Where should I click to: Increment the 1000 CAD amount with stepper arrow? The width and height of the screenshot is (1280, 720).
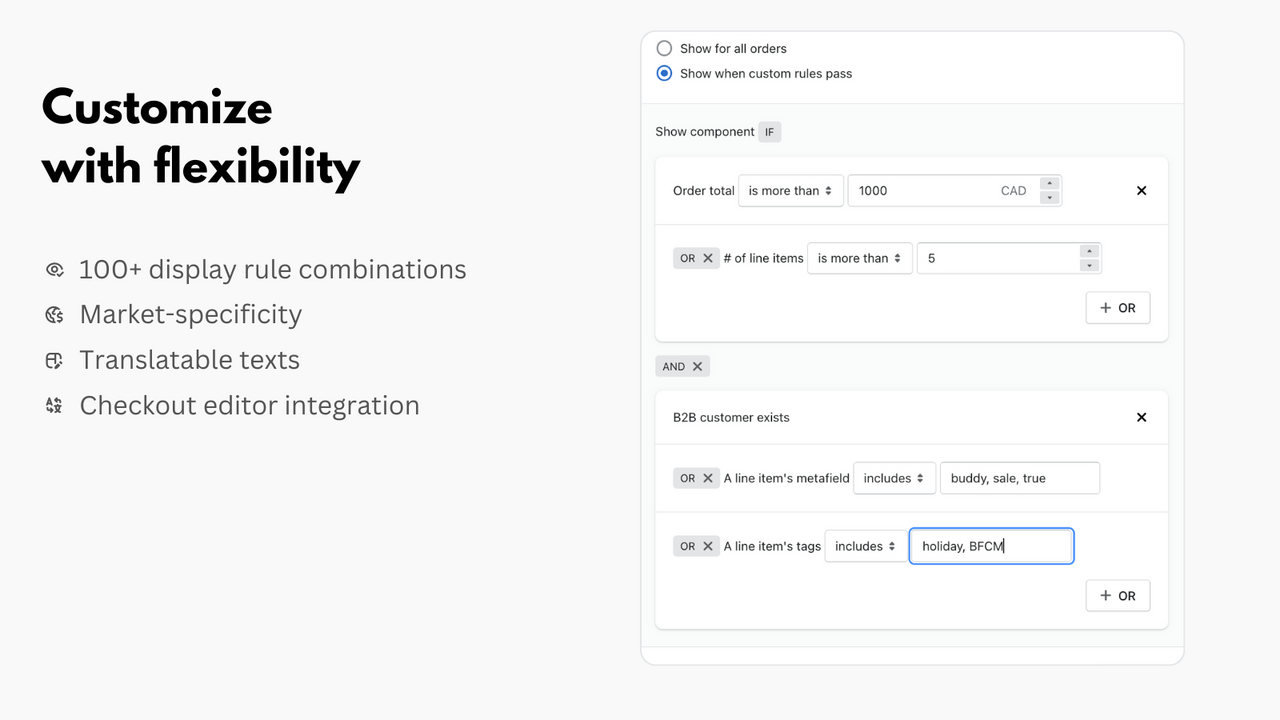(x=1048, y=184)
